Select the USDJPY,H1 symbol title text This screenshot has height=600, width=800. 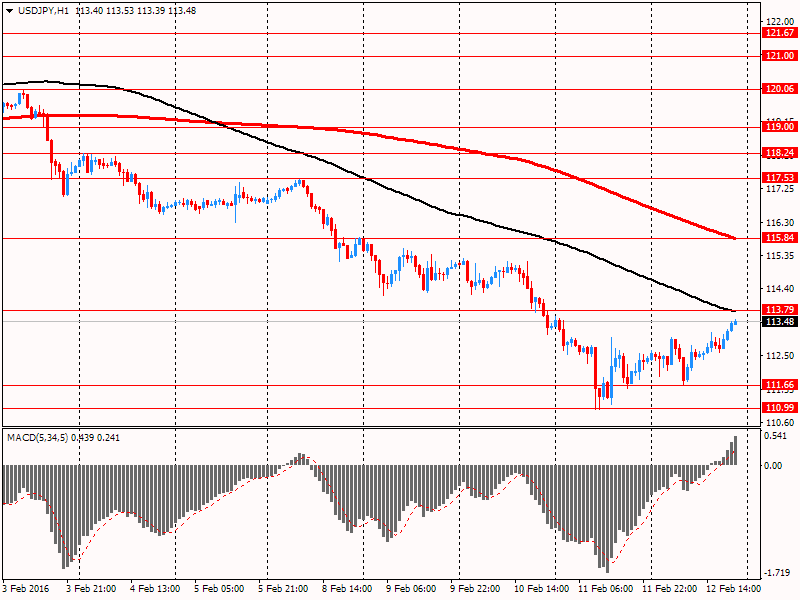click(43, 11)
